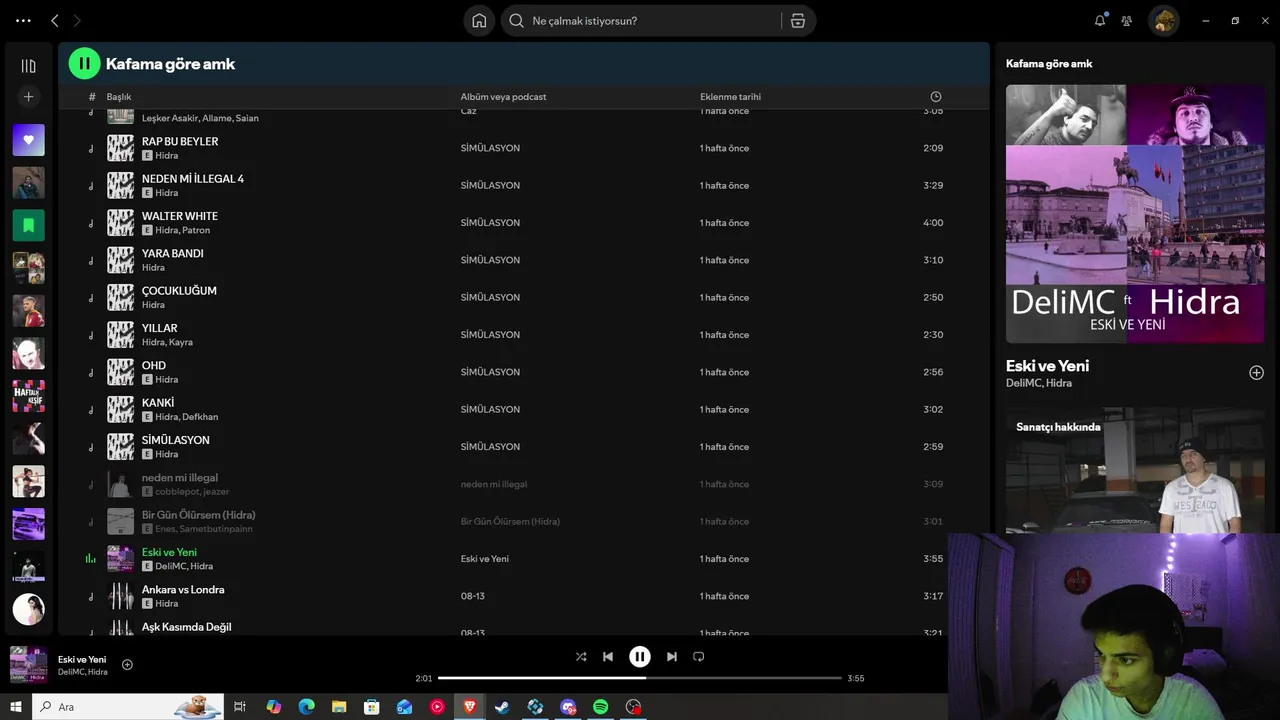The image size is (1280, 720).
Task: Add Eski ve Yeni to Liked from player bar
Action: [127, 665]
